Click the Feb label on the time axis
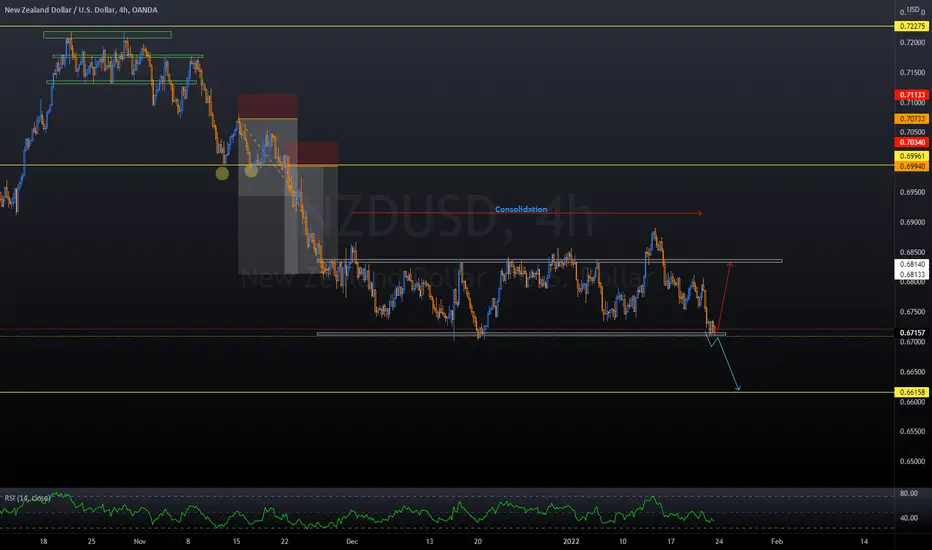The width and height of the screenshot is (932, 550). pos(777,542)
